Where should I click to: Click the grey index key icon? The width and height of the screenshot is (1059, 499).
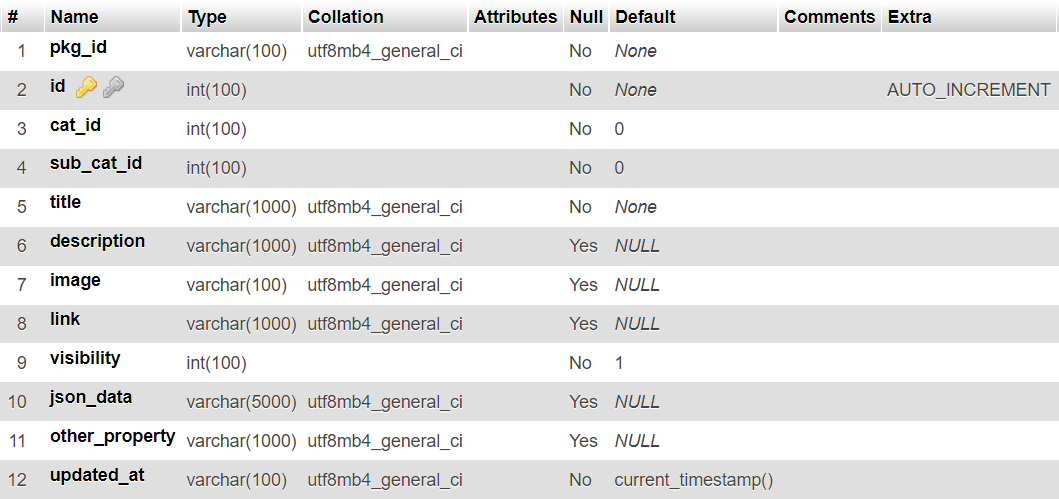click(x=113, y=87)
